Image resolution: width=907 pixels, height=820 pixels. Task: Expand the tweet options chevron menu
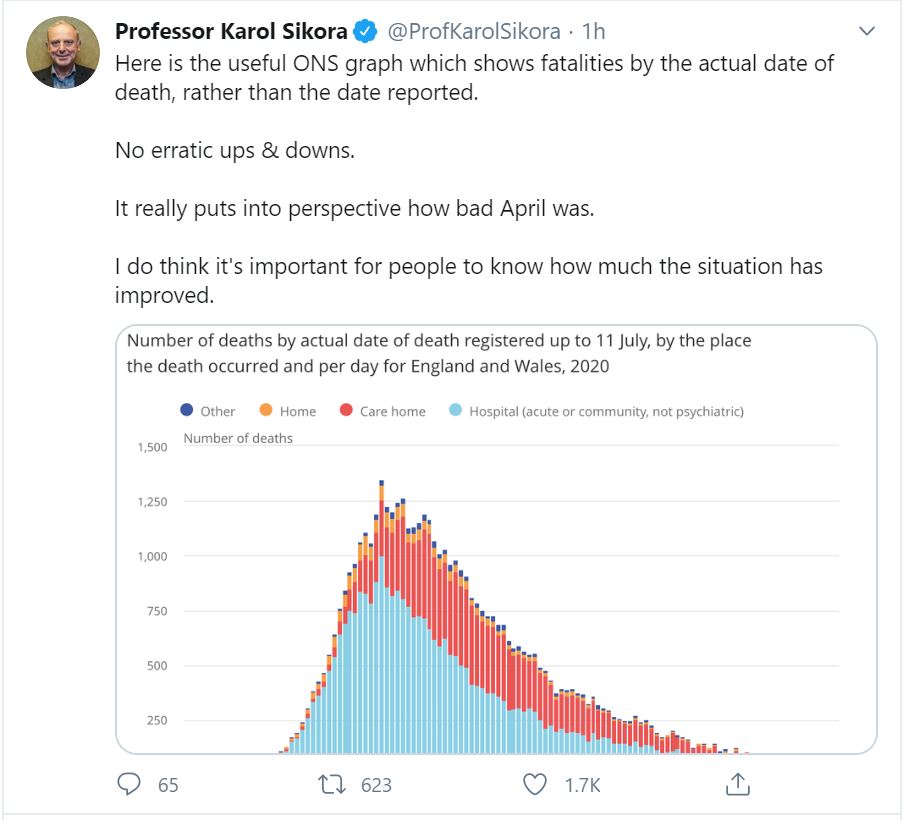[867, 32]
